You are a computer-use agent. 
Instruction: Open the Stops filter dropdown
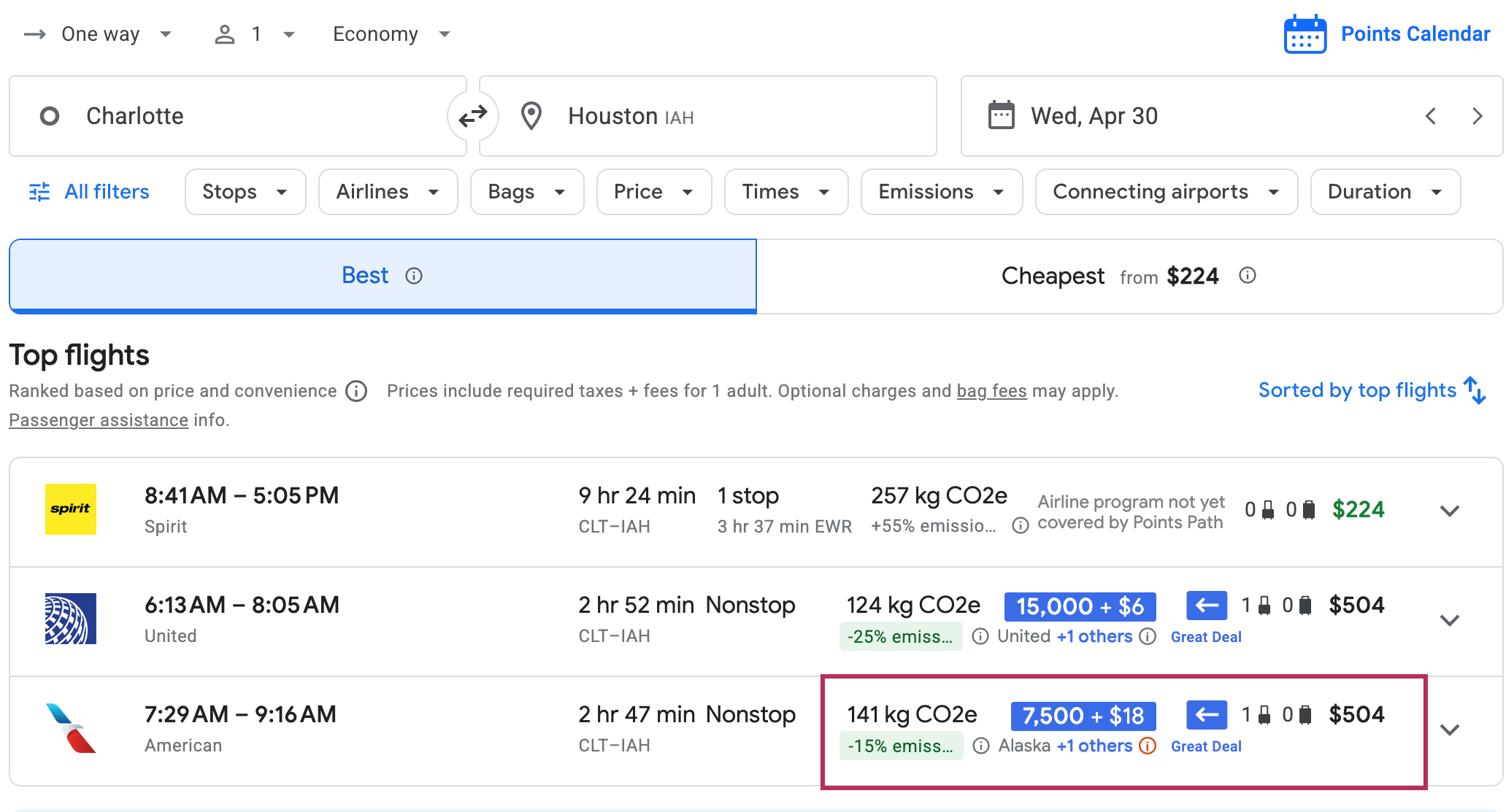point(245,192)
